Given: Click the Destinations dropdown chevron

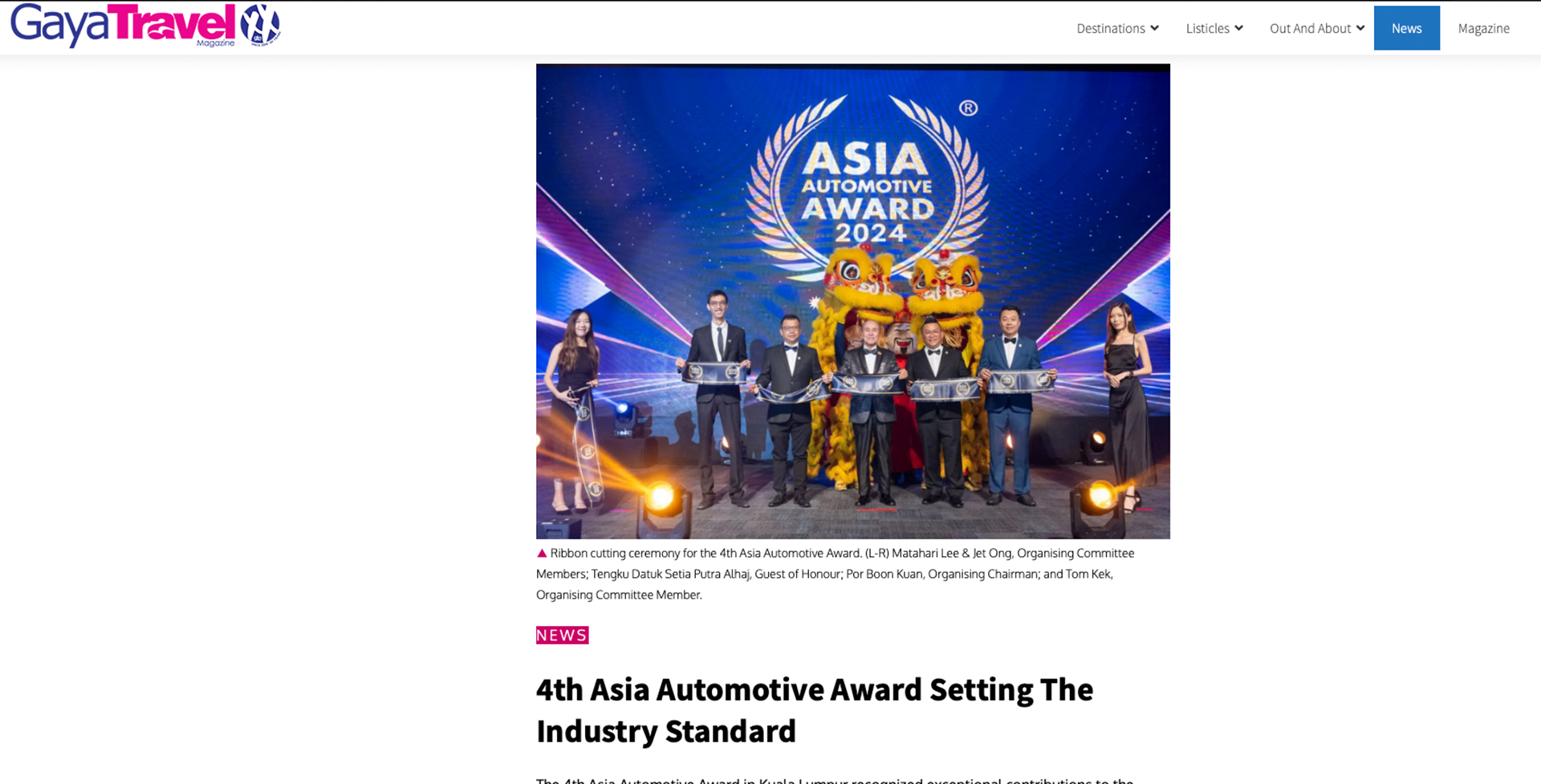Looking at the screenshot, I should pos(1154,28).
